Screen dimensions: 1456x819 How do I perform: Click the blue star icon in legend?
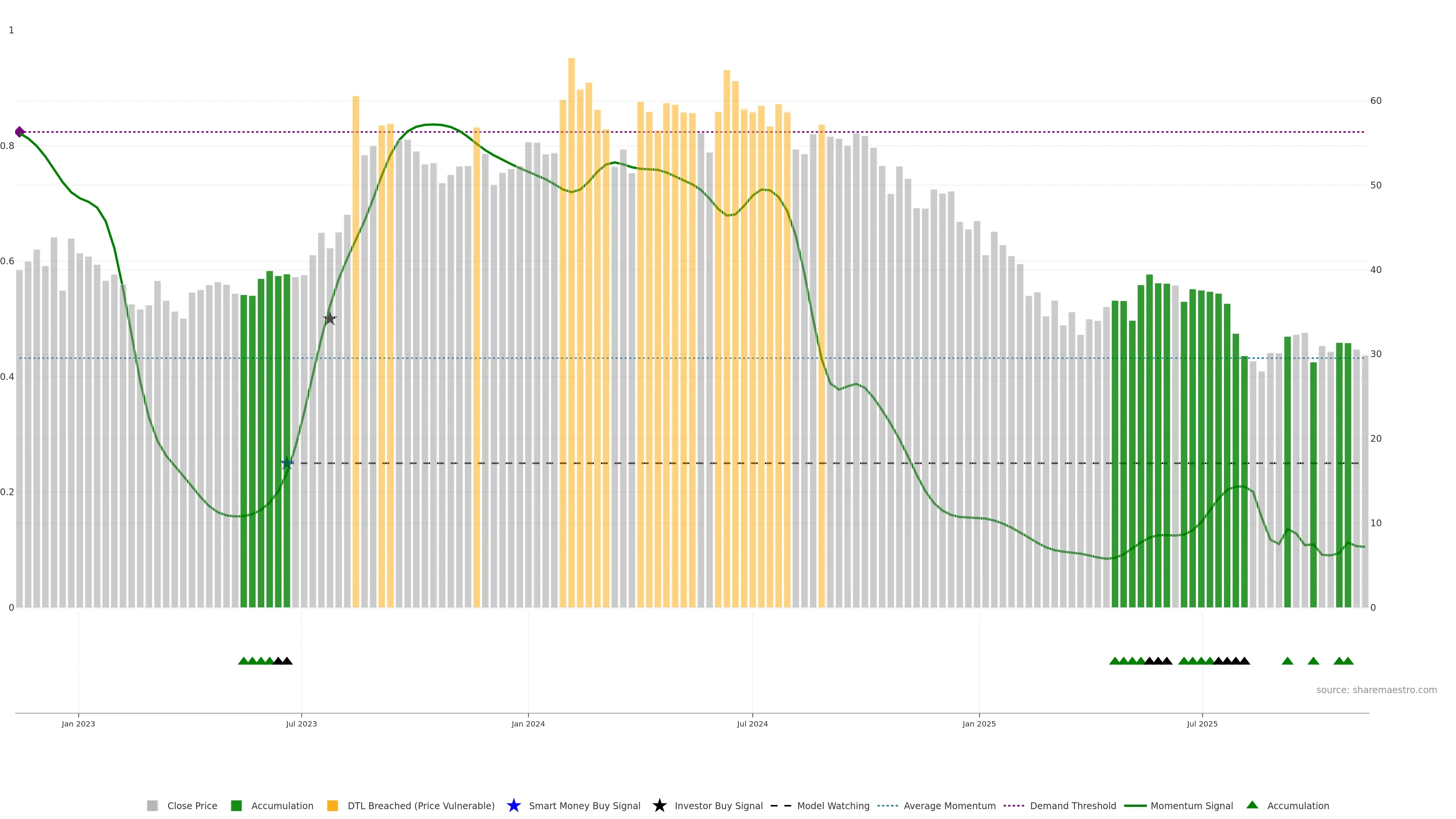pyautogui.click(x=513, y=805)
